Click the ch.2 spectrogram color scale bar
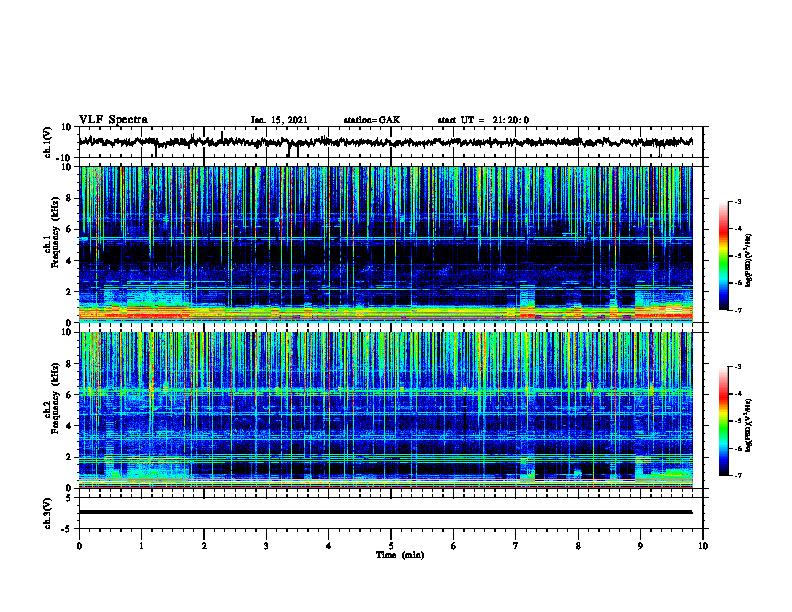 coord(723,421)
